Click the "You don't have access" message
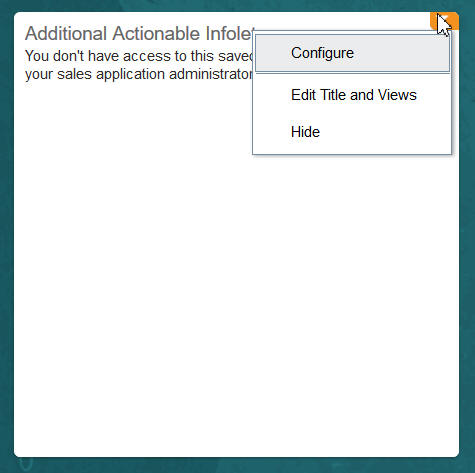 [x=139, y=56]
